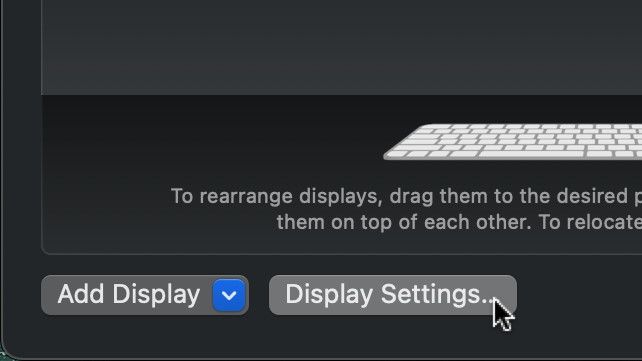Click the empty gap between the two buttons

click(259, 295)
